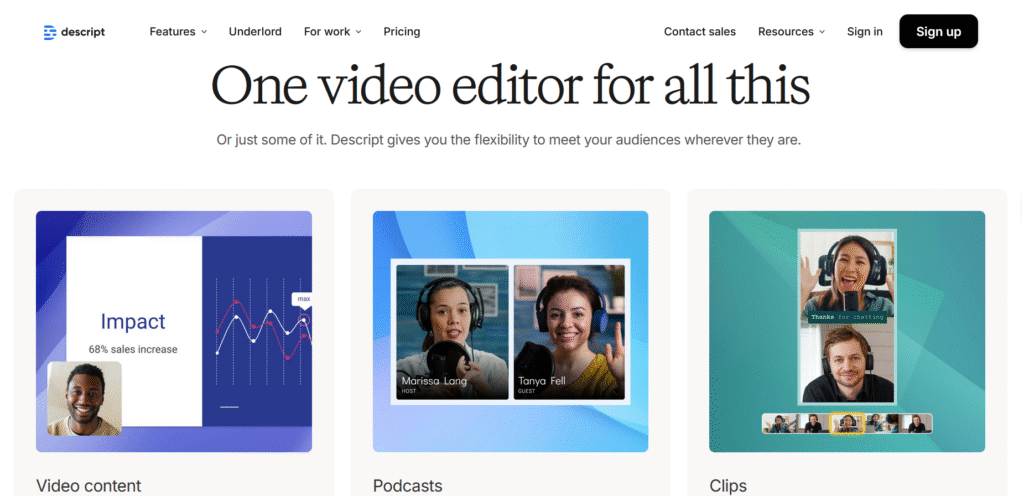The width and height of the screenshot is (1024, 496).
Task: Click the chevron next to For work
Action: [359, 32]
